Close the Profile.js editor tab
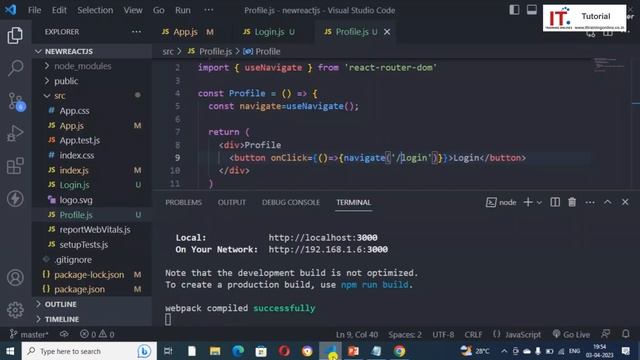The width and height of the screenshot is (640, 360). coord(387,31)
